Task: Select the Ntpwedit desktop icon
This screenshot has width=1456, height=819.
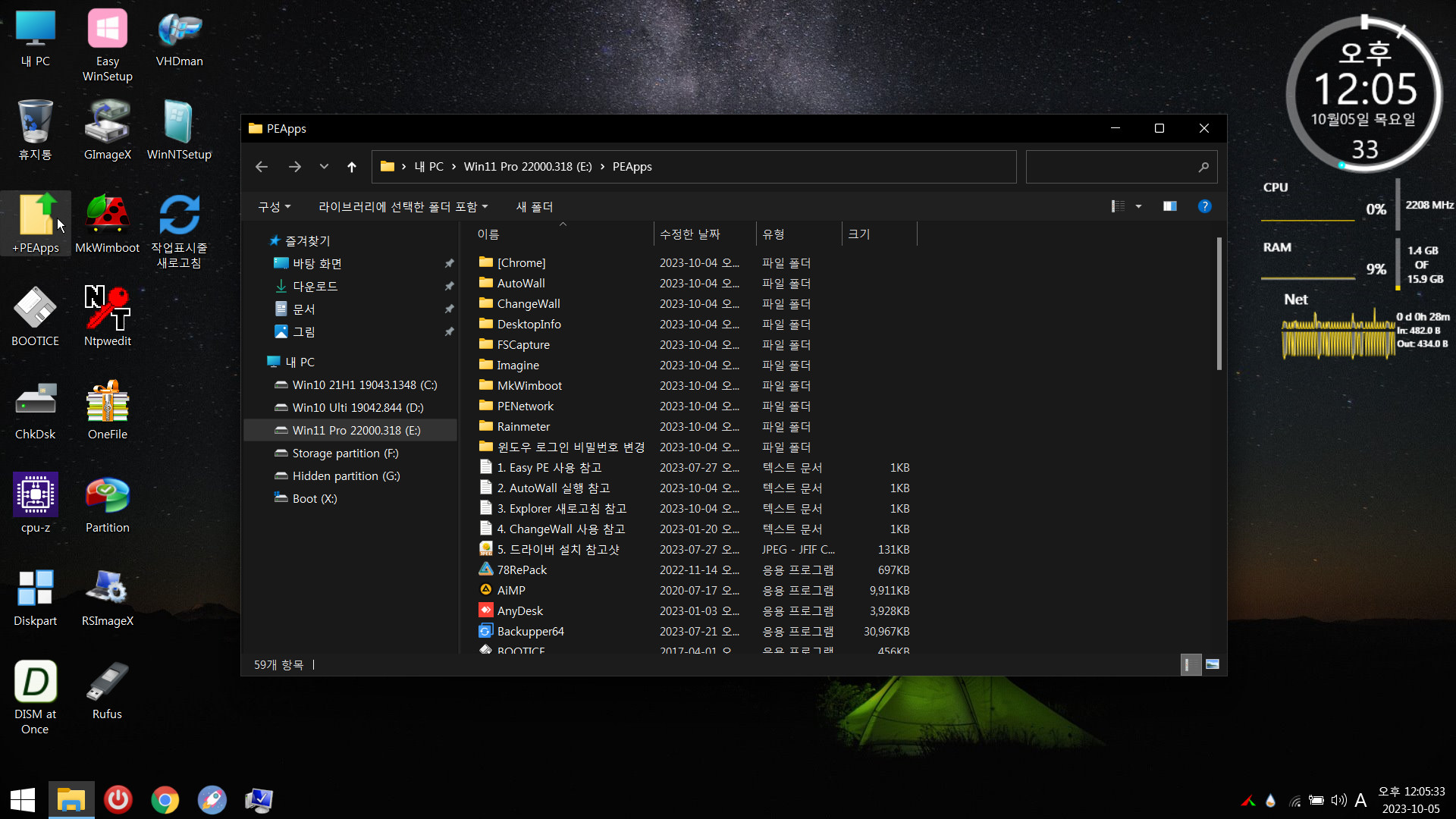Action: click(107, 317)
